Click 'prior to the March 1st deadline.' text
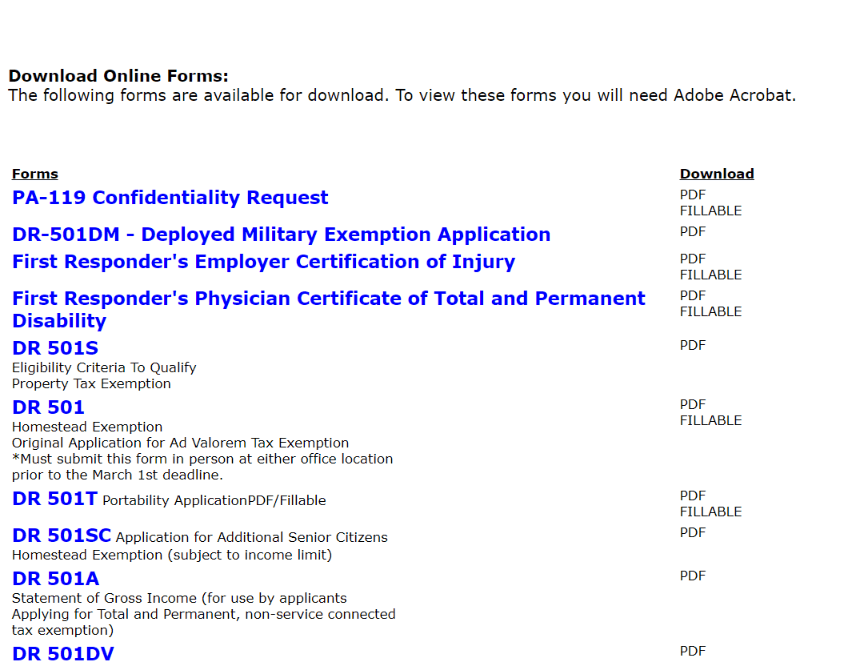848x666 pixels. point(117,476)
